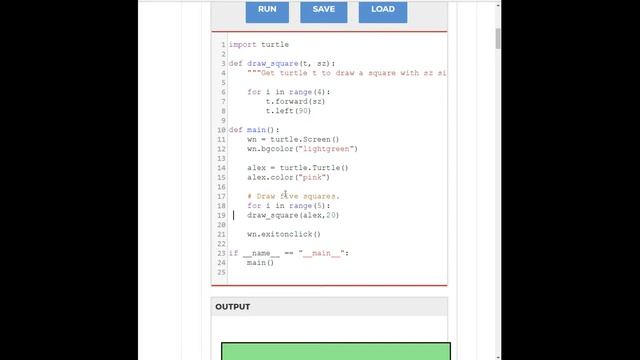640x360 pixels.
Task: Click the 'def main():' code line
Action: pos(254,130)
